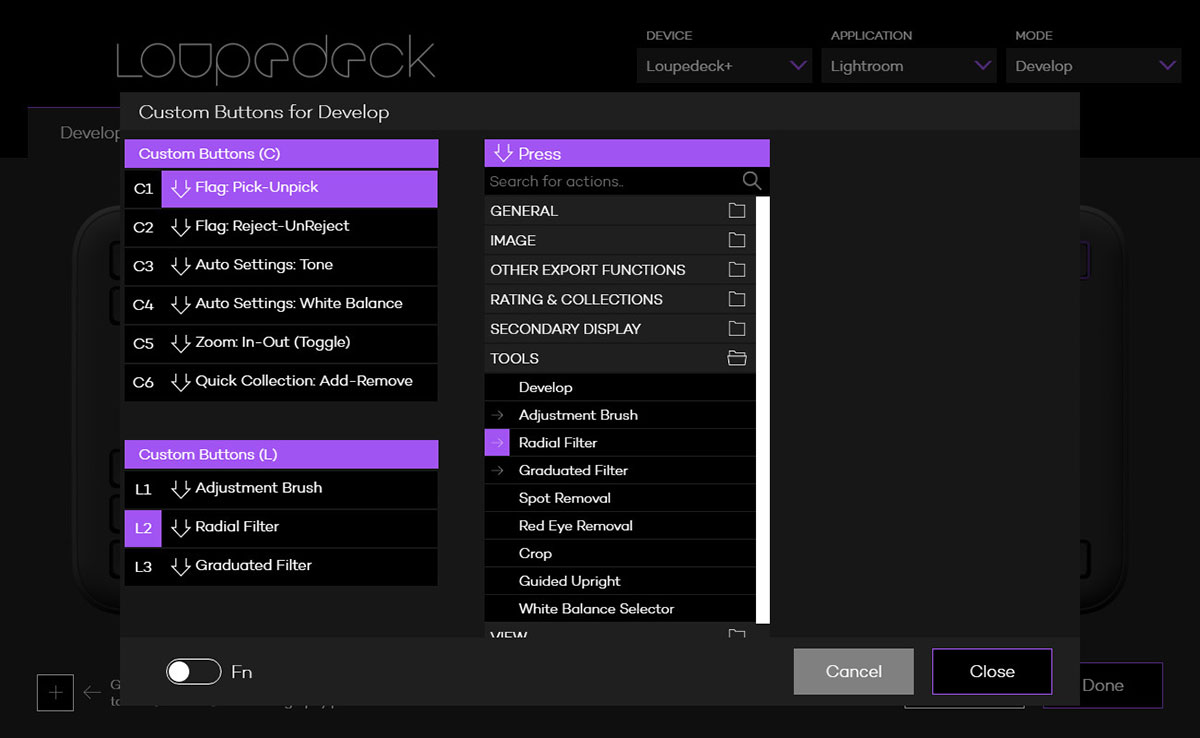Click the open TOOLS folder icon
This screenshot has width=1200, height=738.
point(737,358)
